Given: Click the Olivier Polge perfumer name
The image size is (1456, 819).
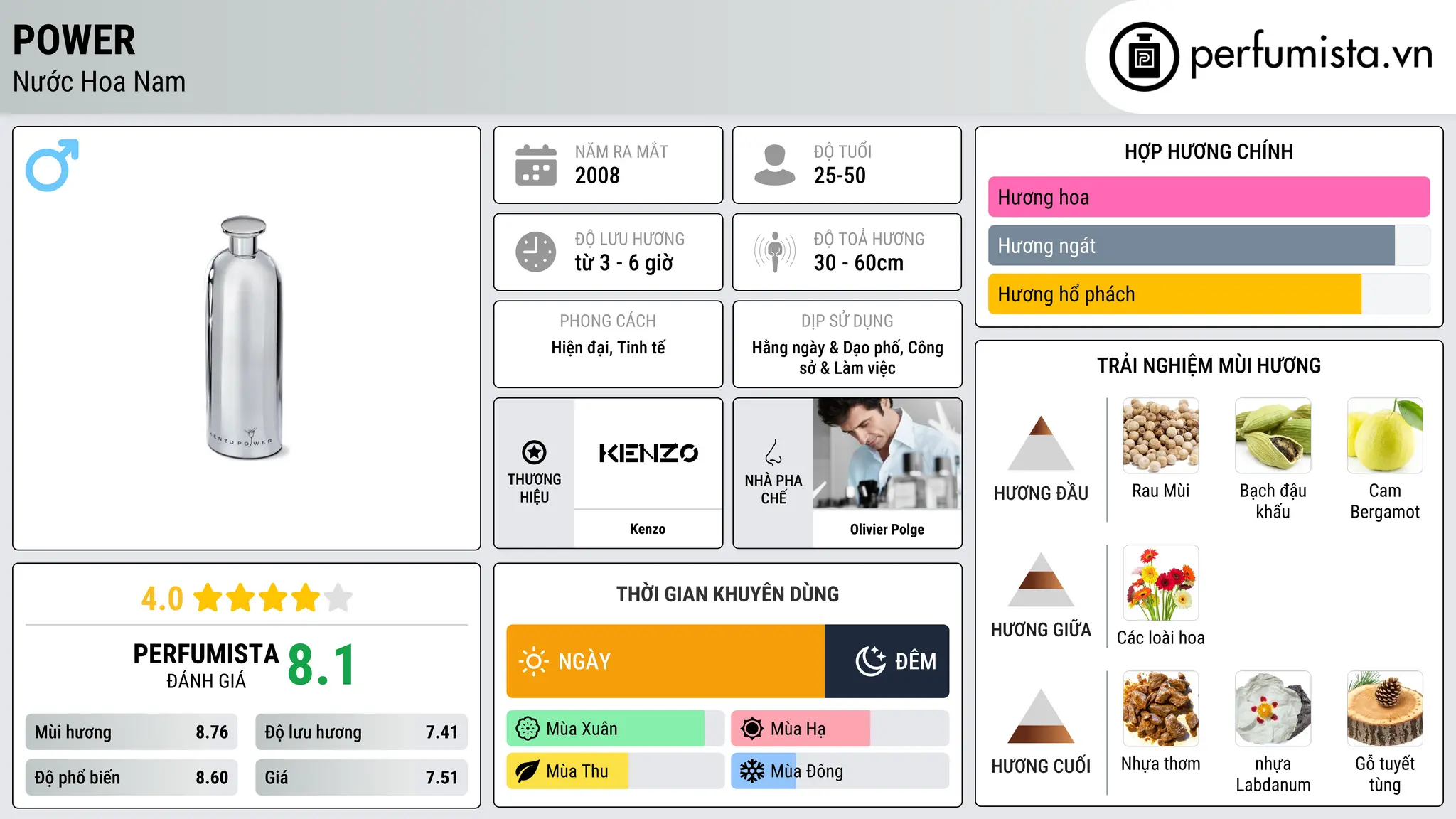Looking at the screenshot, I should [887, 529].
